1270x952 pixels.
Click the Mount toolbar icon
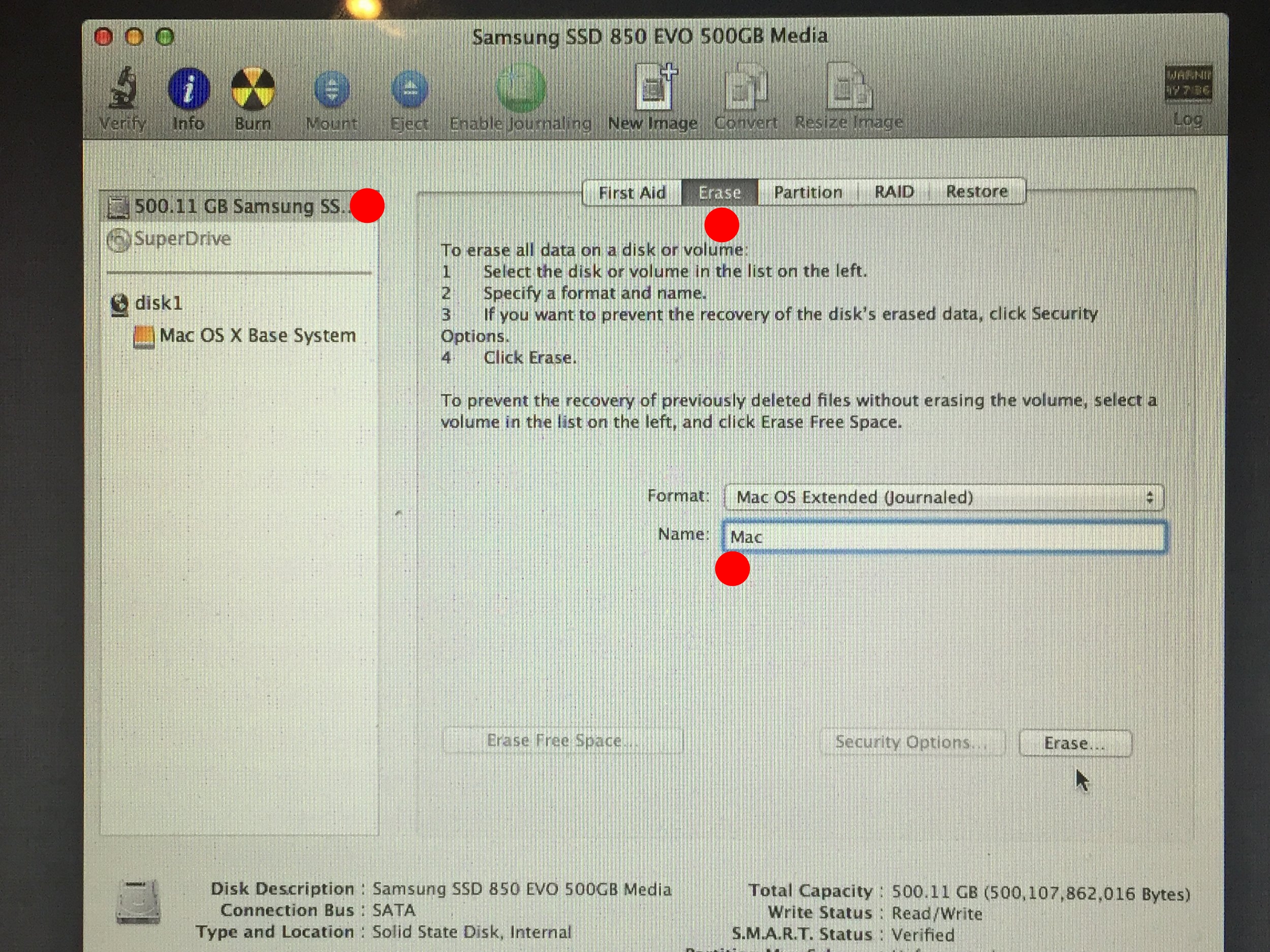pyautogui.click(x=332, y=89)
